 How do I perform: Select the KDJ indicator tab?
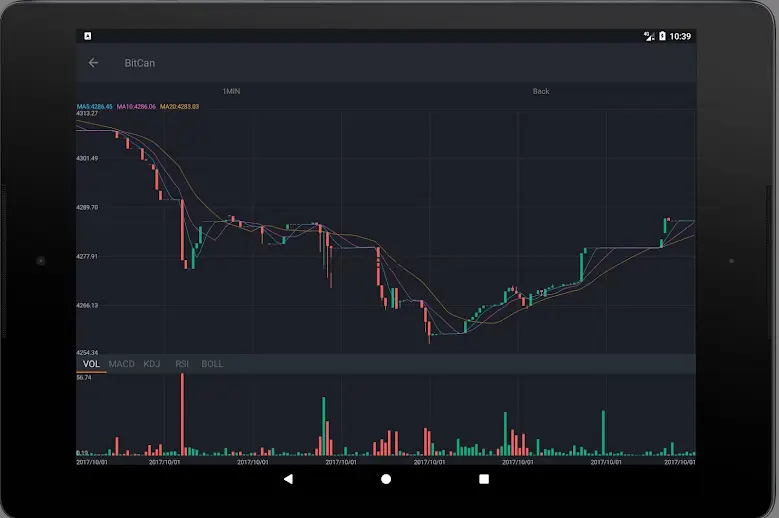click(x=152, y=364)
